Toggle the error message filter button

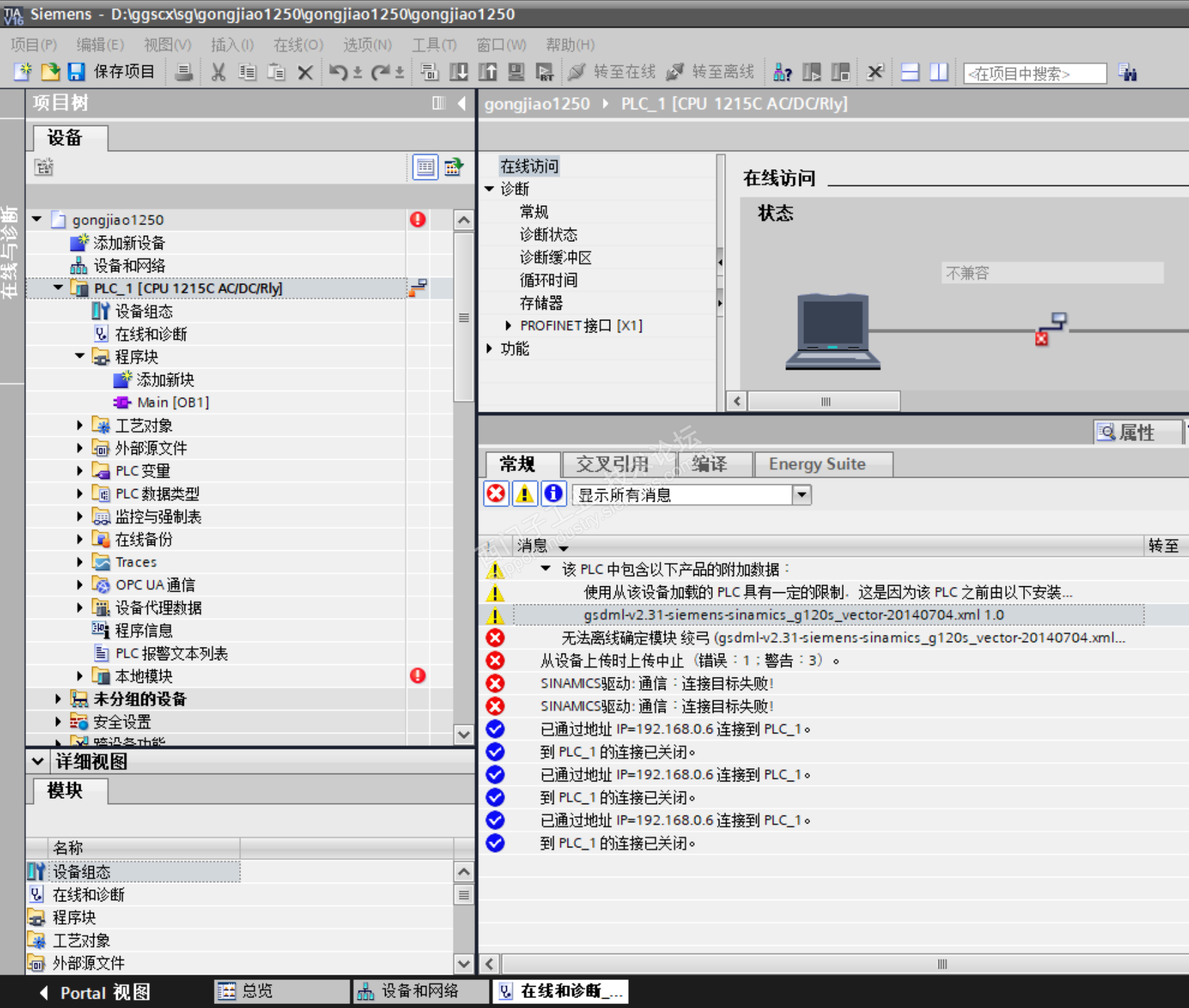[496, 494]
